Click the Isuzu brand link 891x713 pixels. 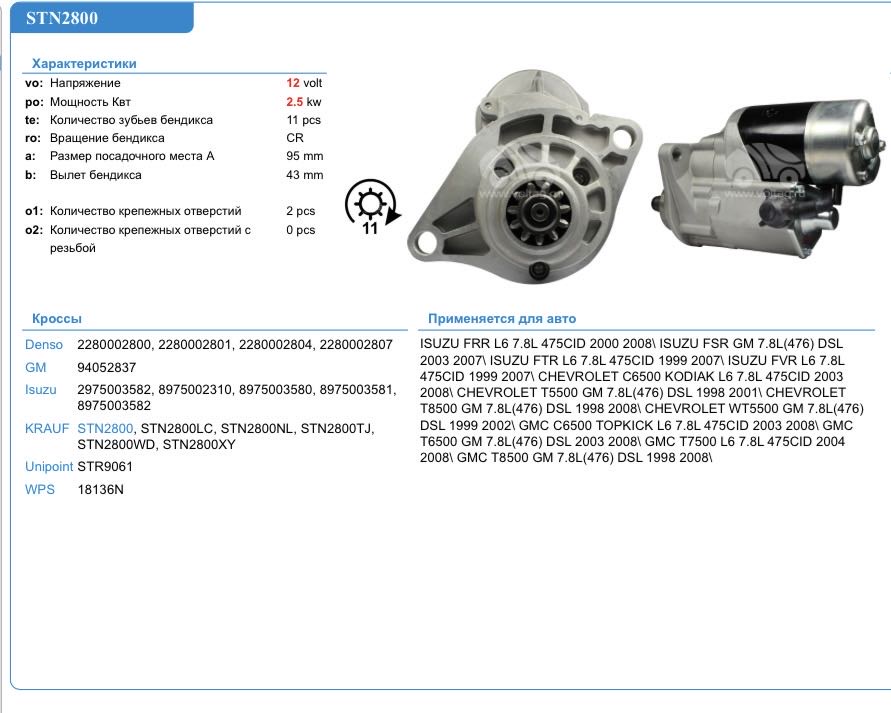tap(40, 389)
